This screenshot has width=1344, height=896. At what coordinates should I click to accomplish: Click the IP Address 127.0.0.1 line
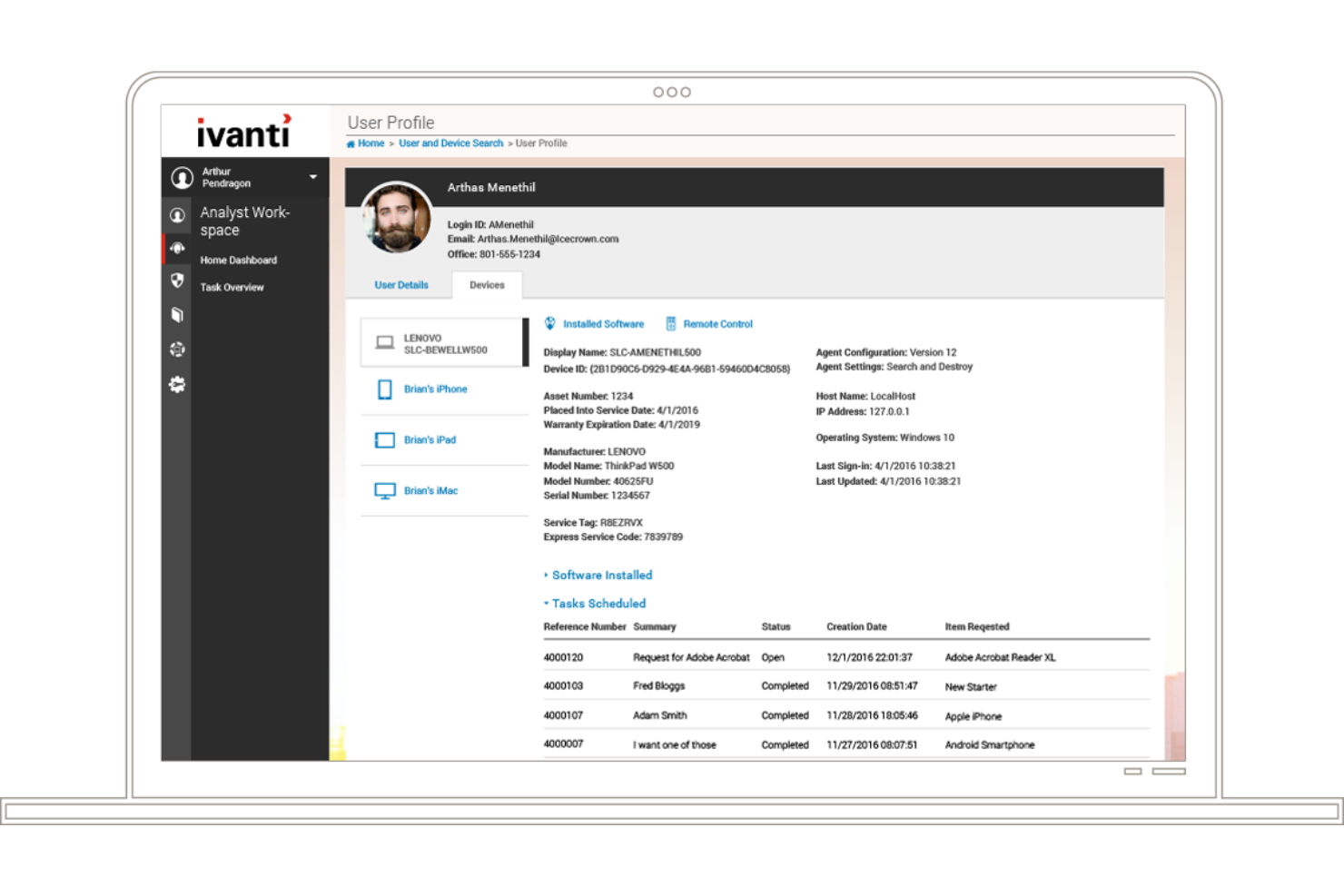coord(863,412)
